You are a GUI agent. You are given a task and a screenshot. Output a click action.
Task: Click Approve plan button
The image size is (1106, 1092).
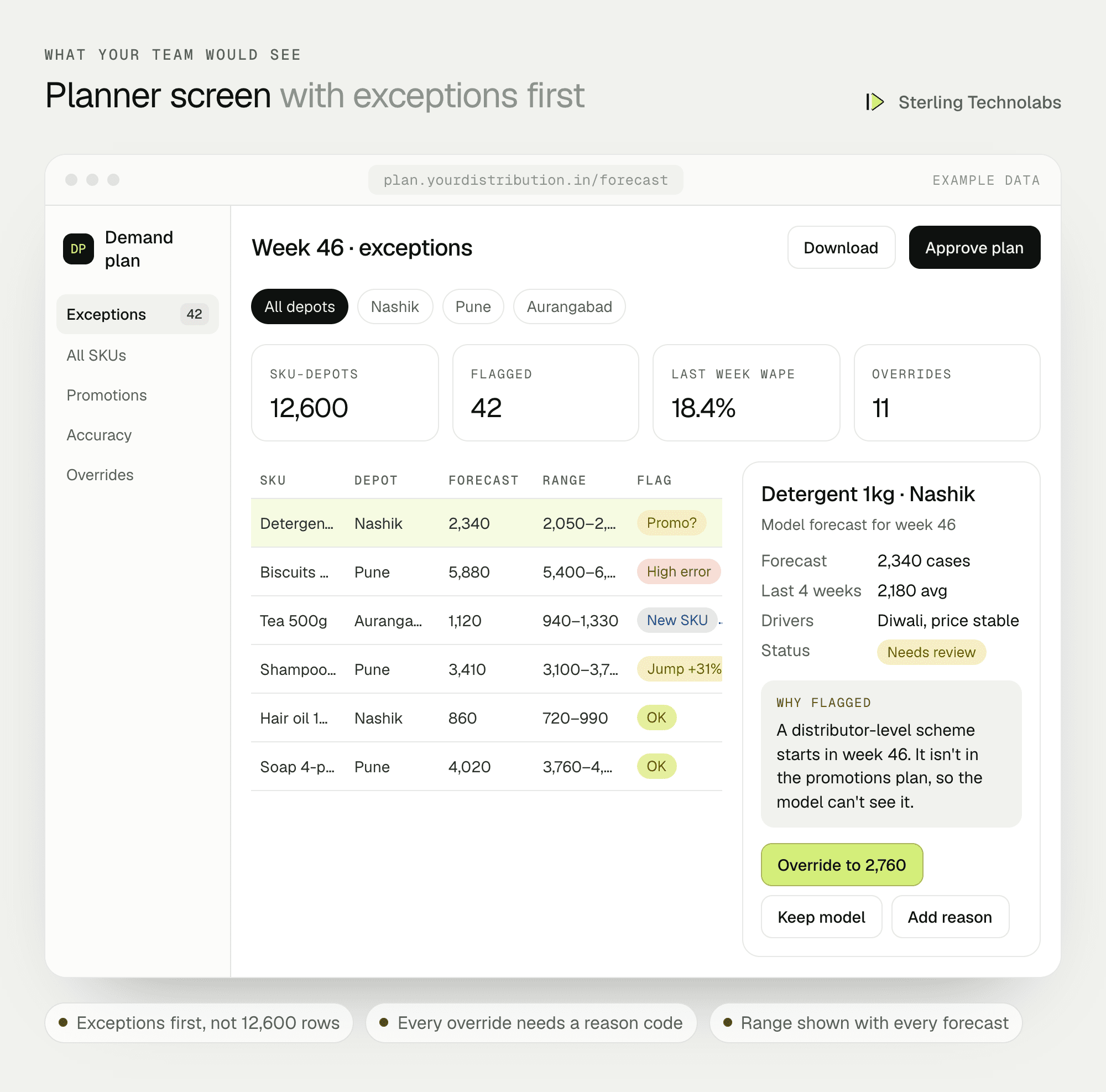(x=974, y=247)
